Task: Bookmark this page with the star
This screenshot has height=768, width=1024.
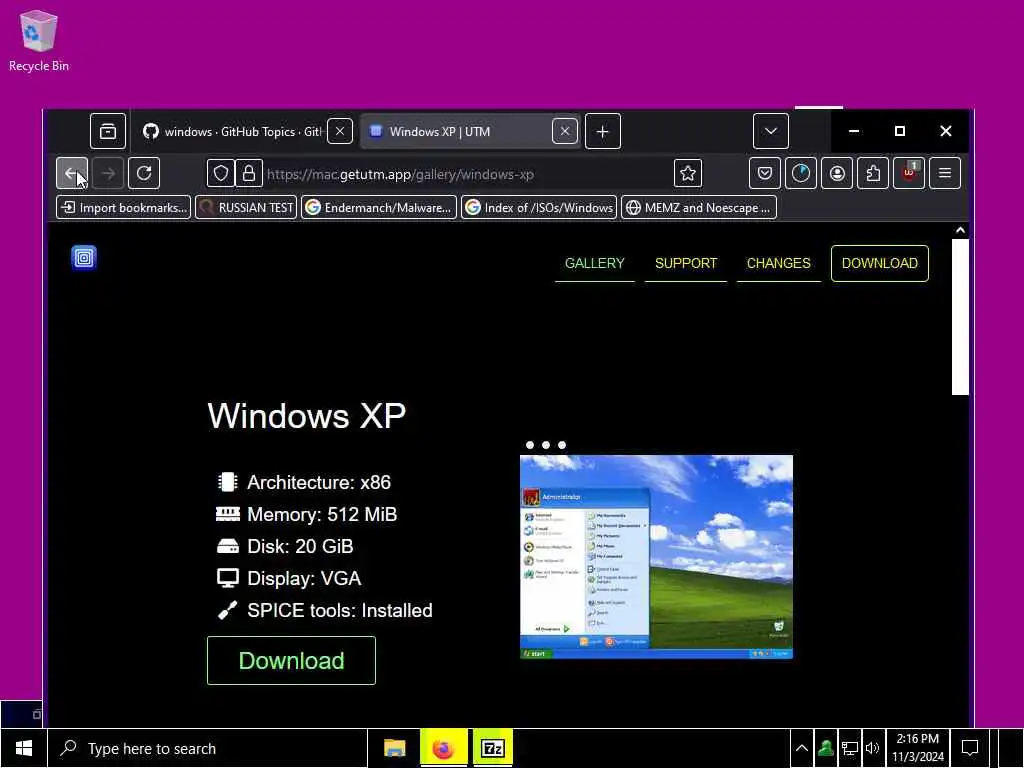Action: tap(688, 174)
